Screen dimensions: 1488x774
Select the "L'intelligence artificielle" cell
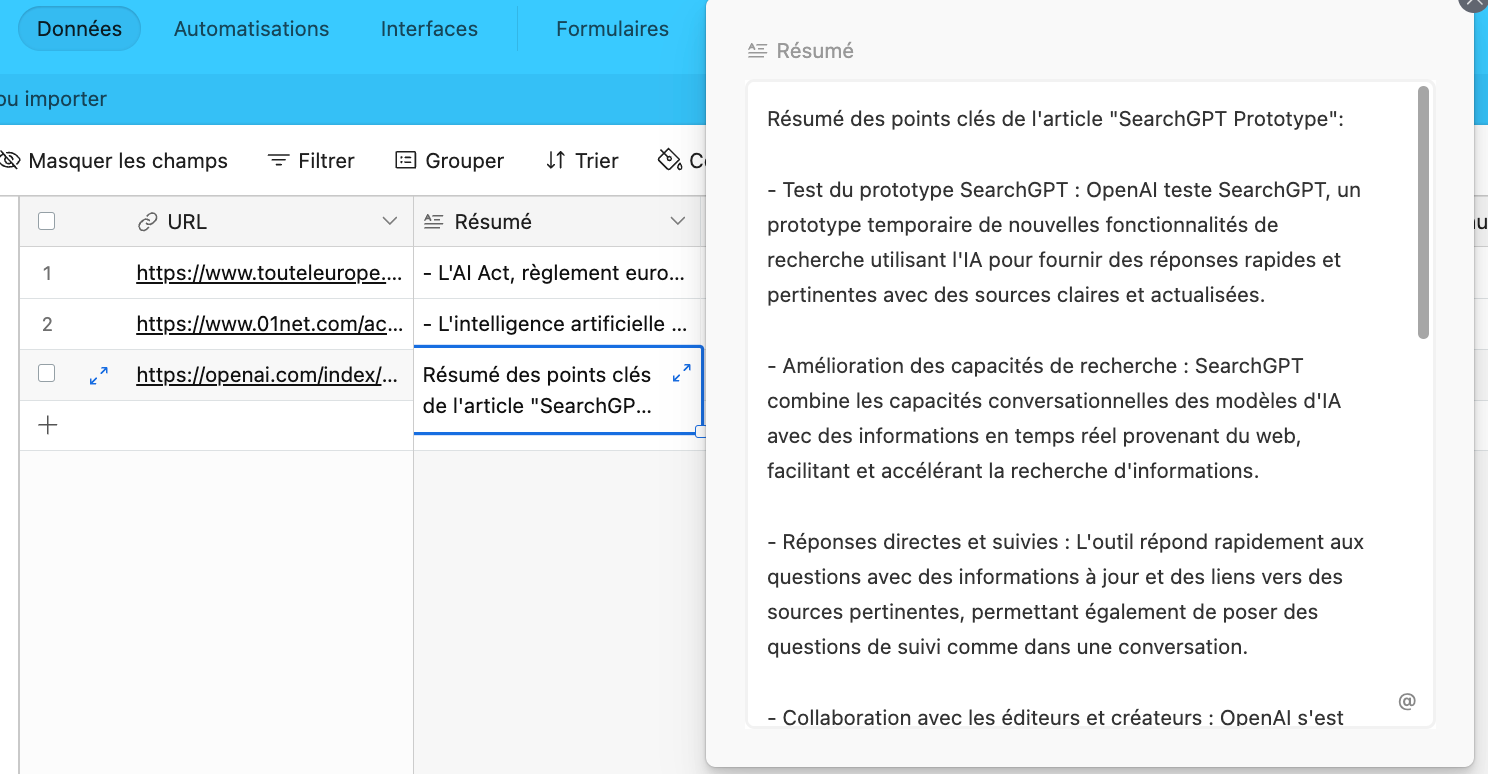pyautogui.click(x=557, y=324)
